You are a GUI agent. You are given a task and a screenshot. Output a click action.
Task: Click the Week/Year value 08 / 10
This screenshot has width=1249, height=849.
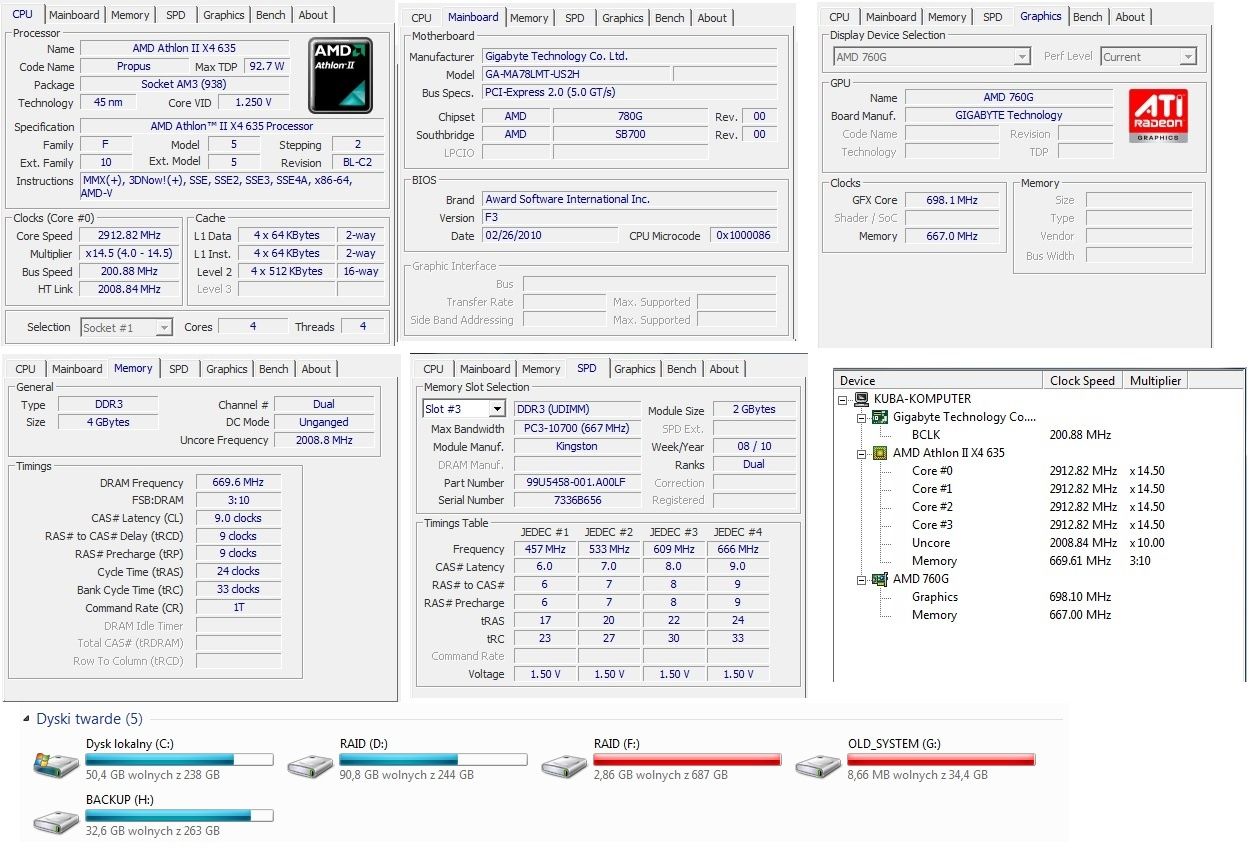[x=754, y=447]
